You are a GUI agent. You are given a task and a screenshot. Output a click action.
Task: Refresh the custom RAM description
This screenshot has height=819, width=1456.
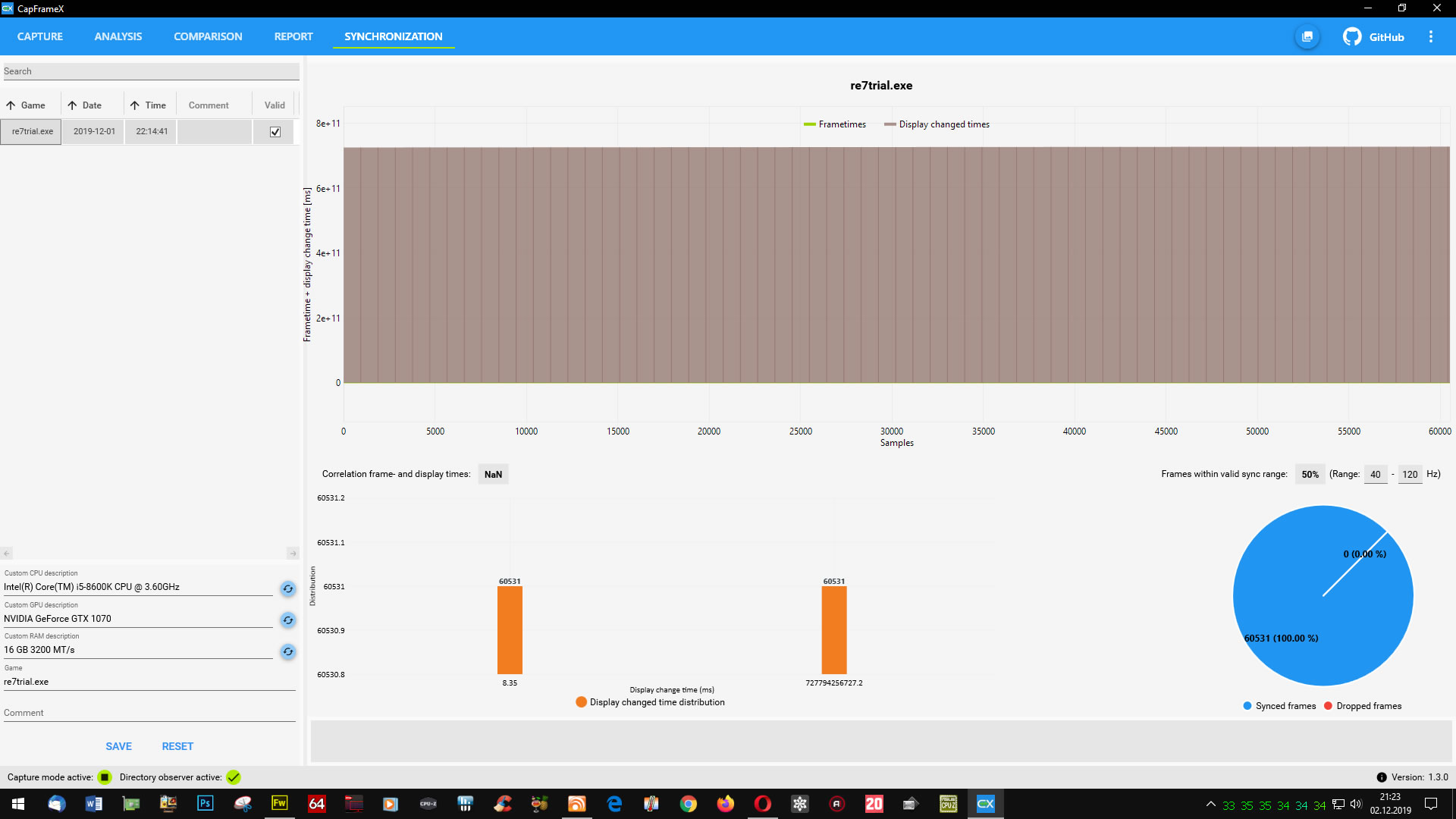pos(288,651)
